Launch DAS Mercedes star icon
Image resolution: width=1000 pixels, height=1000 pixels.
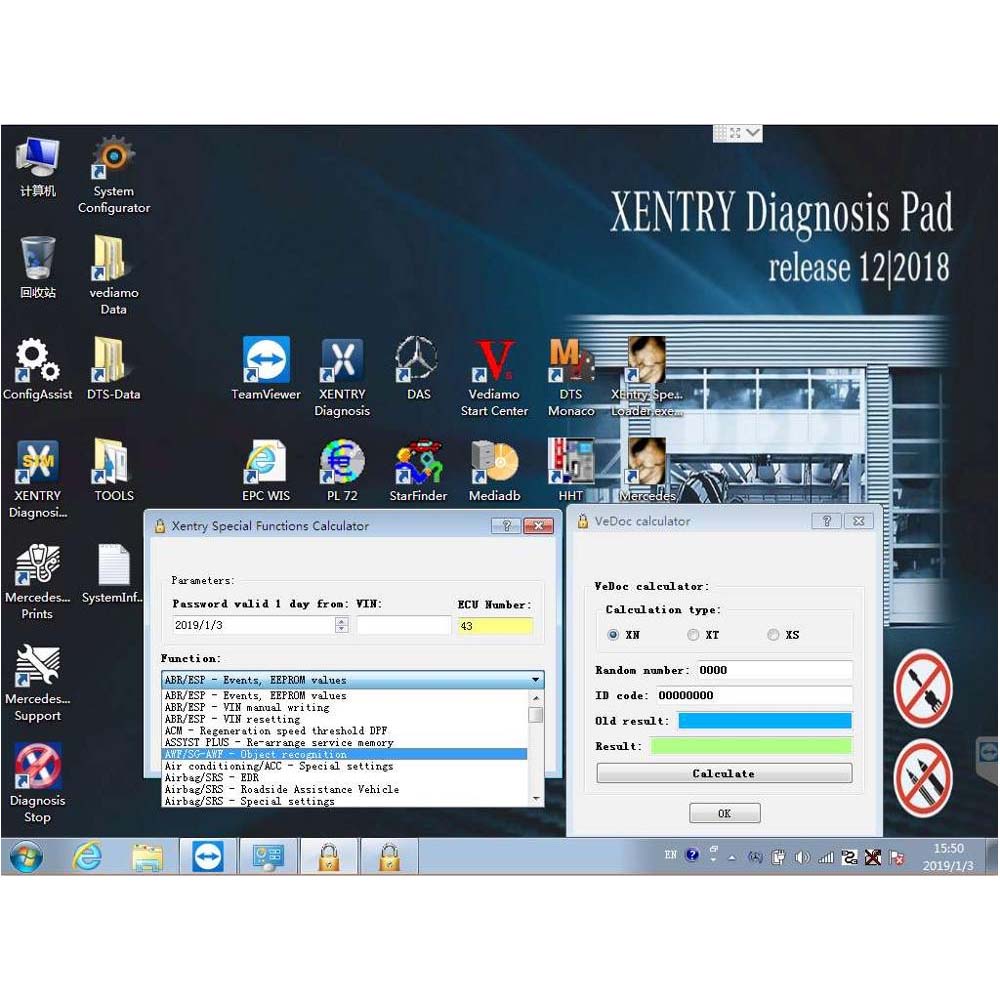tap(418, 369)
